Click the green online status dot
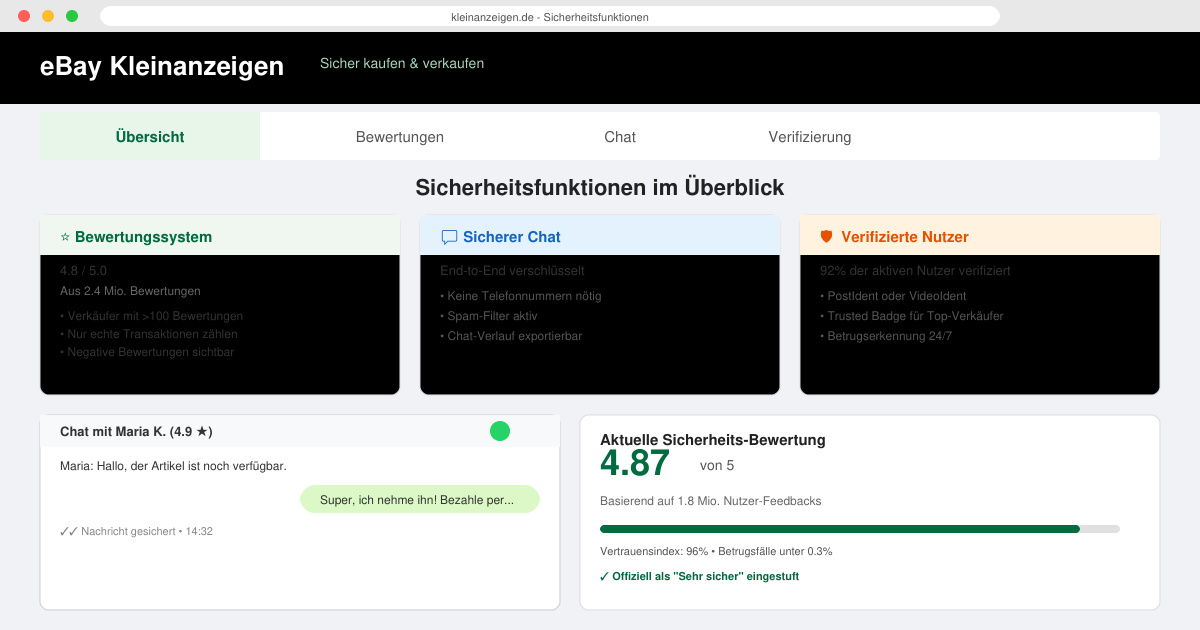 [500, 431]
